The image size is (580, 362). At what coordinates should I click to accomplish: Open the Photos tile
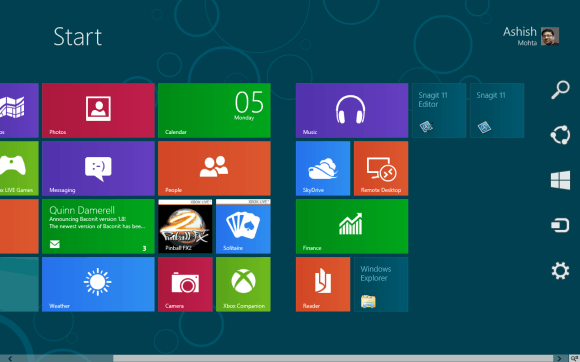(98, 110)
